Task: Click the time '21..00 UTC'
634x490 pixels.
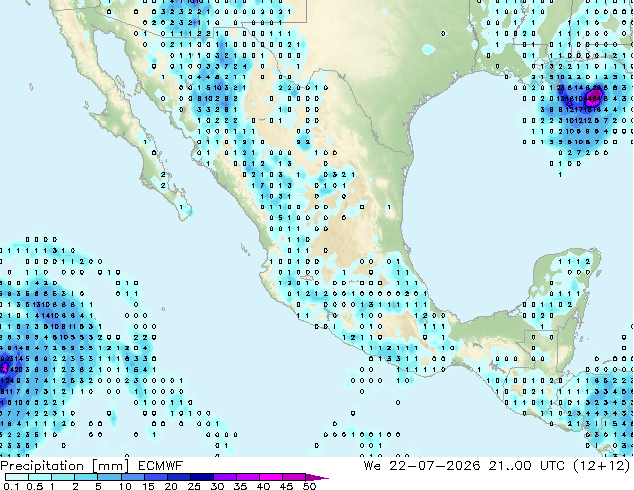Action: coord(526,465)
